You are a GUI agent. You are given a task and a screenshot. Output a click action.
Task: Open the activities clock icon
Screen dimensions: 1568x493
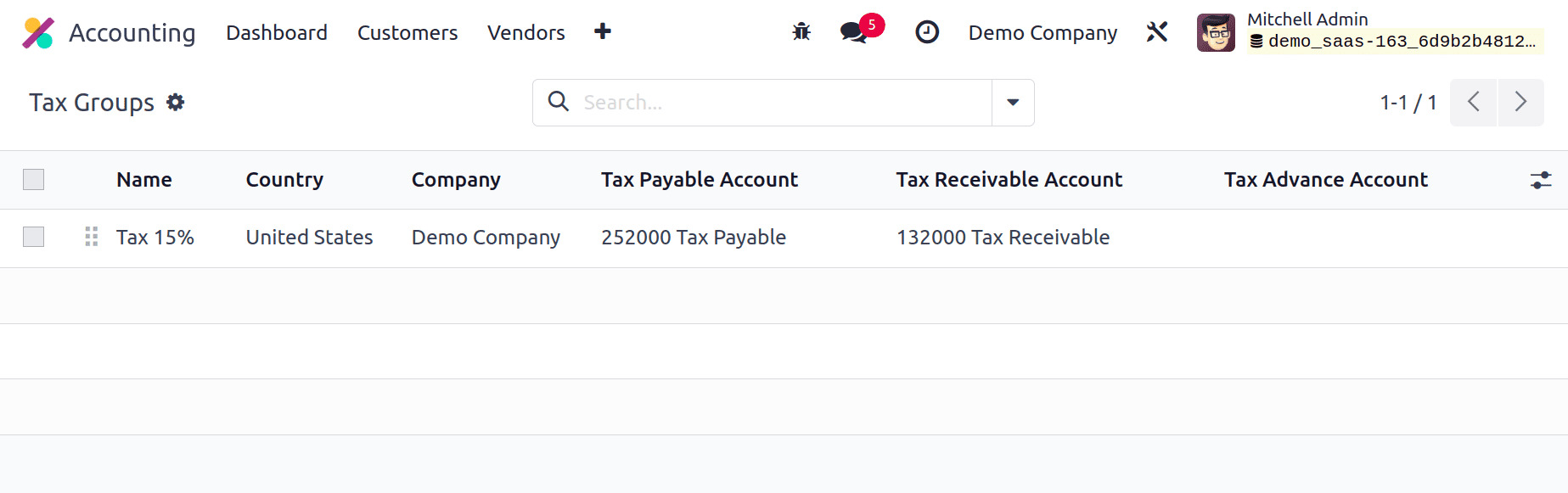927,32
